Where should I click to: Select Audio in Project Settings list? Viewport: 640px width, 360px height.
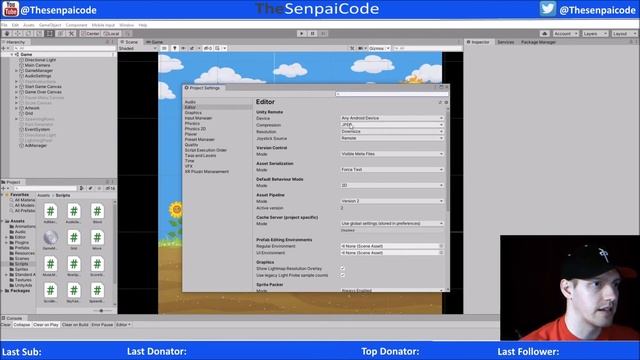coord(190,102)
